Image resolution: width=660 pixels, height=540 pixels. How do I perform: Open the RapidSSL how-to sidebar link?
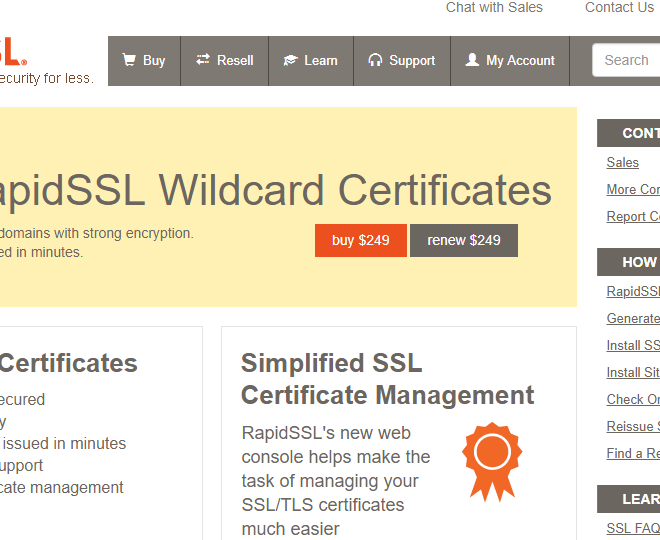tap(633, 291)
